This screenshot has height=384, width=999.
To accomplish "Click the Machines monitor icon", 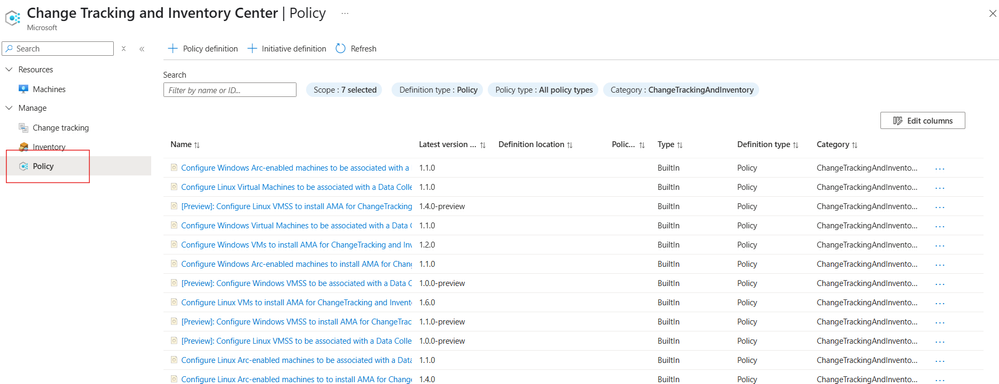I will (24, 89).
